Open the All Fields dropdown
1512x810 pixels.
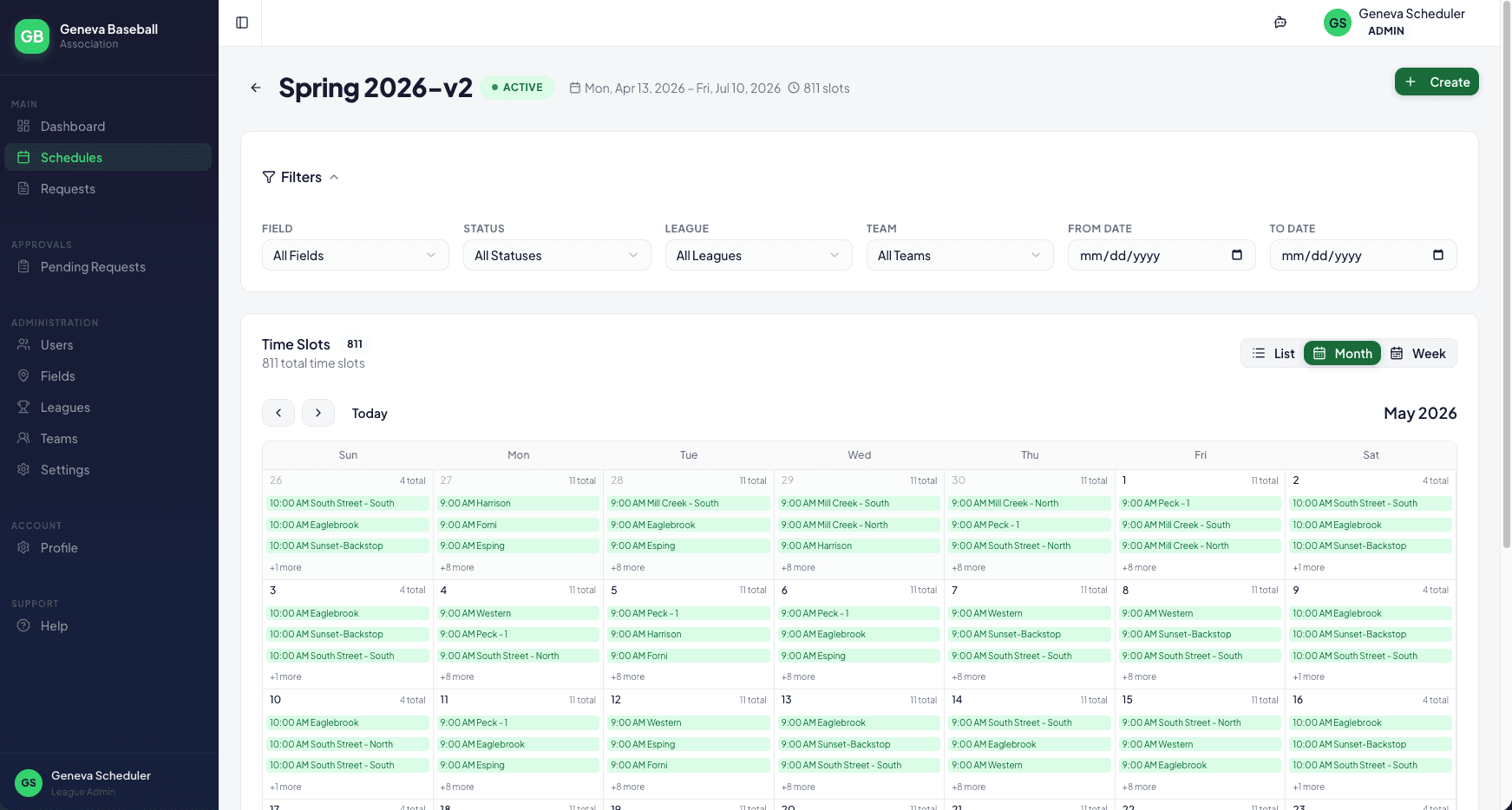[x=355, y=255]
